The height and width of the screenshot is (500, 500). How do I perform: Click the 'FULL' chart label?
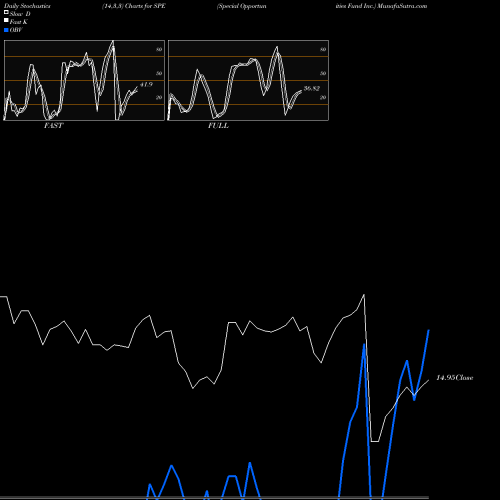pos(218,126)
